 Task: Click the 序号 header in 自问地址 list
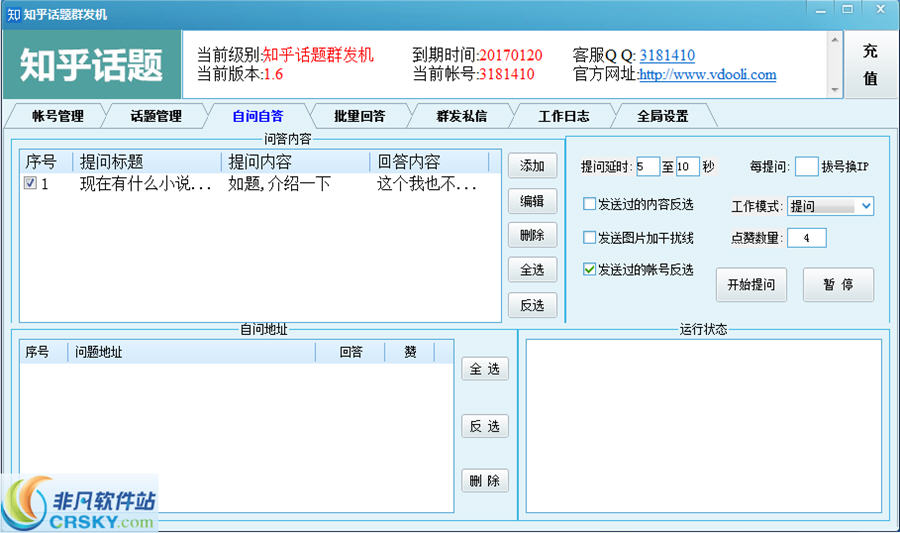(x=44, y=352)
